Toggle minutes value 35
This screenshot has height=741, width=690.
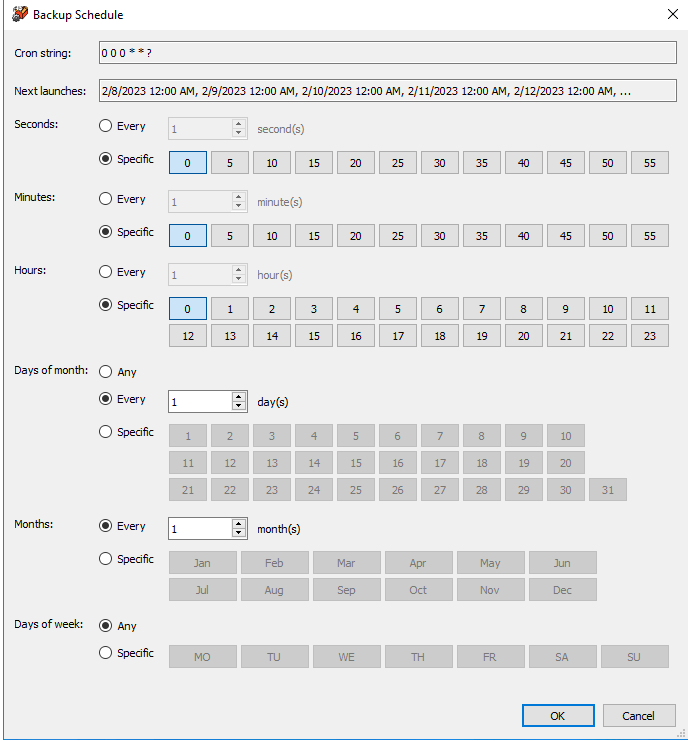(x=482, y=236)
